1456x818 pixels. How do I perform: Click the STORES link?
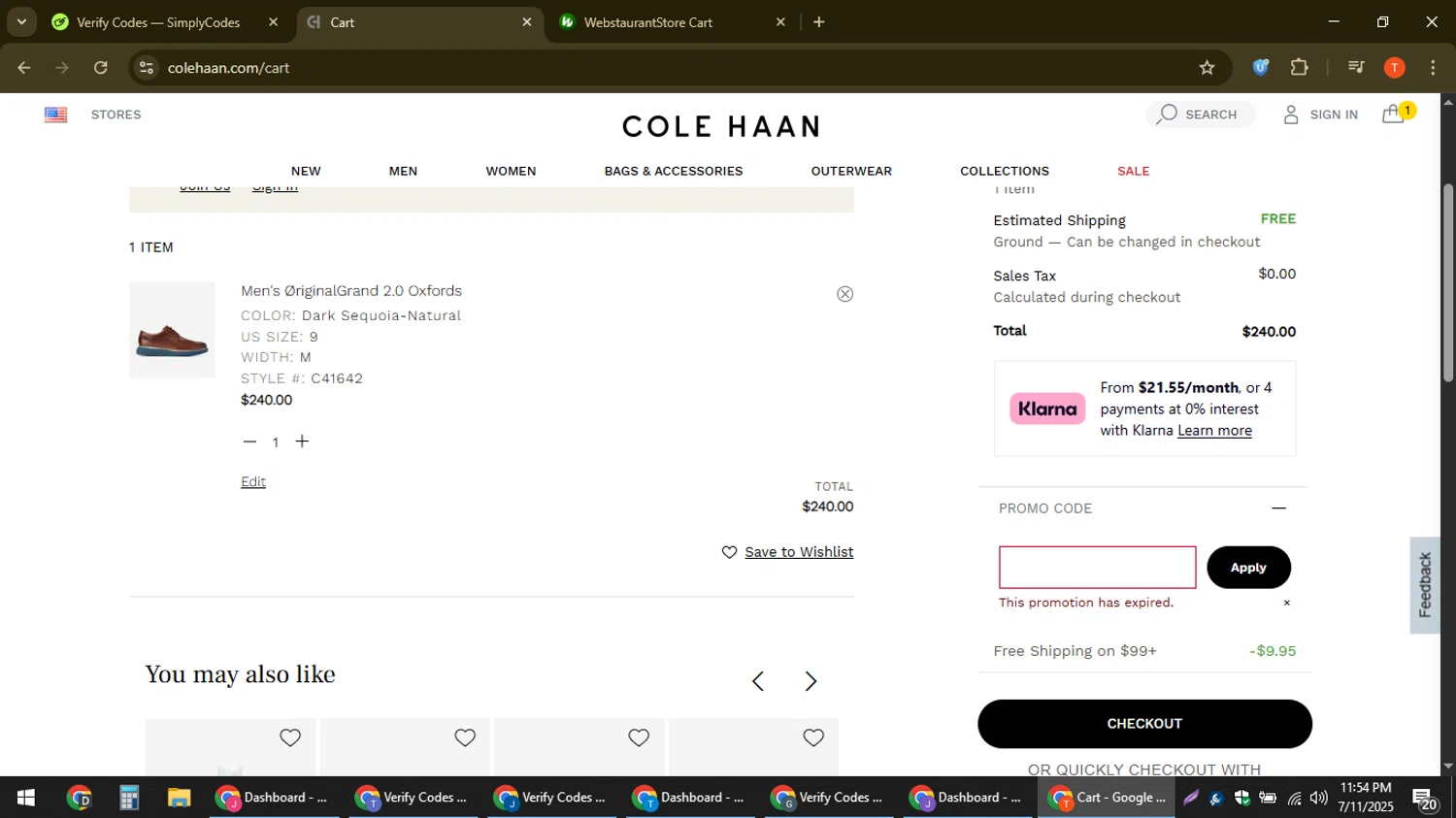click(116, 115)
